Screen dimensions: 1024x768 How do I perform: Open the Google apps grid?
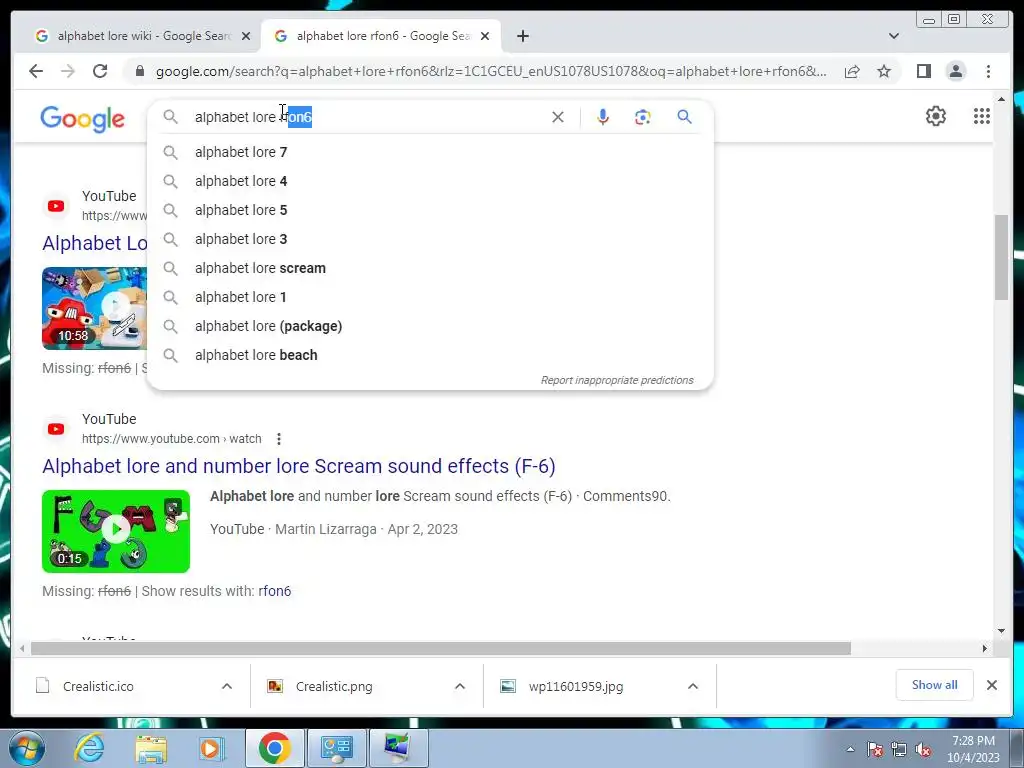pyautogui.click(x=982, y=116)
